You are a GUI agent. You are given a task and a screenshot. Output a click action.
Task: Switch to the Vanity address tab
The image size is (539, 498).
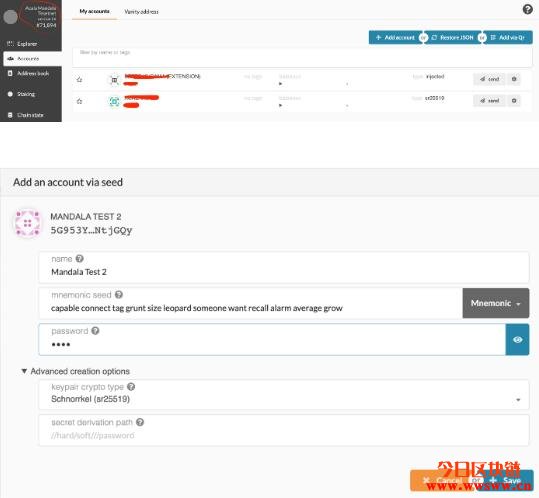click(141, 12)
